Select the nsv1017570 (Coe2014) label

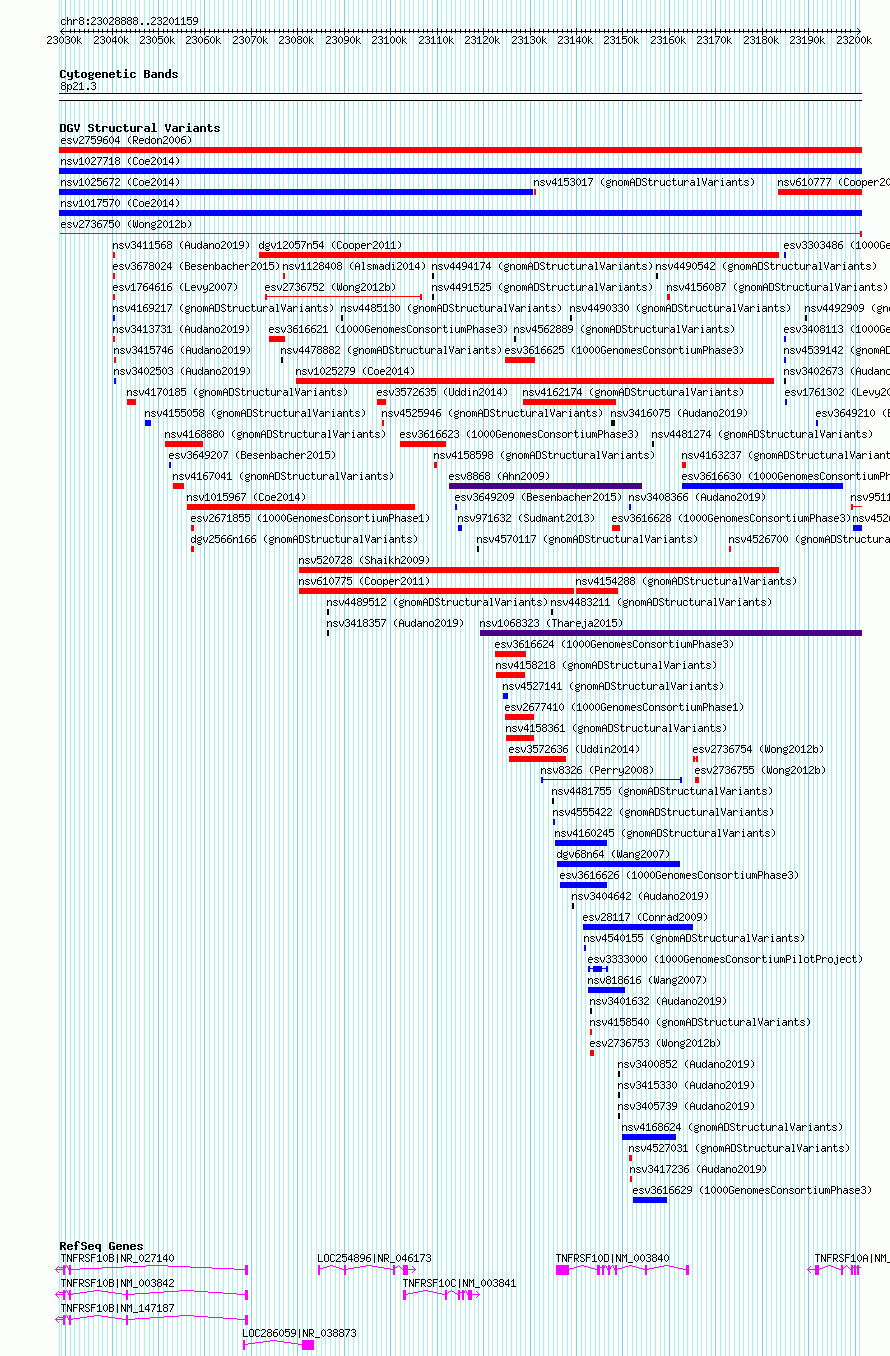(120, 203)
